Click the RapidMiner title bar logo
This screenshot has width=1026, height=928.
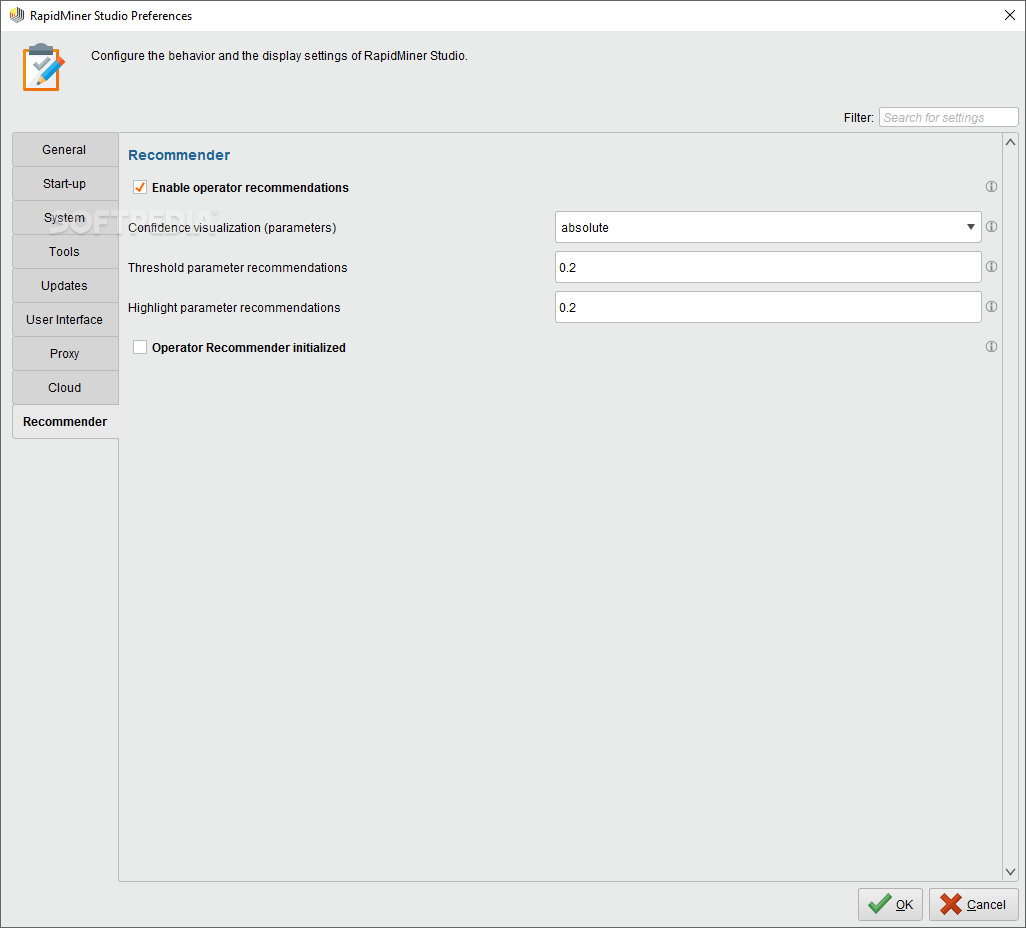(x=16, y=15)
